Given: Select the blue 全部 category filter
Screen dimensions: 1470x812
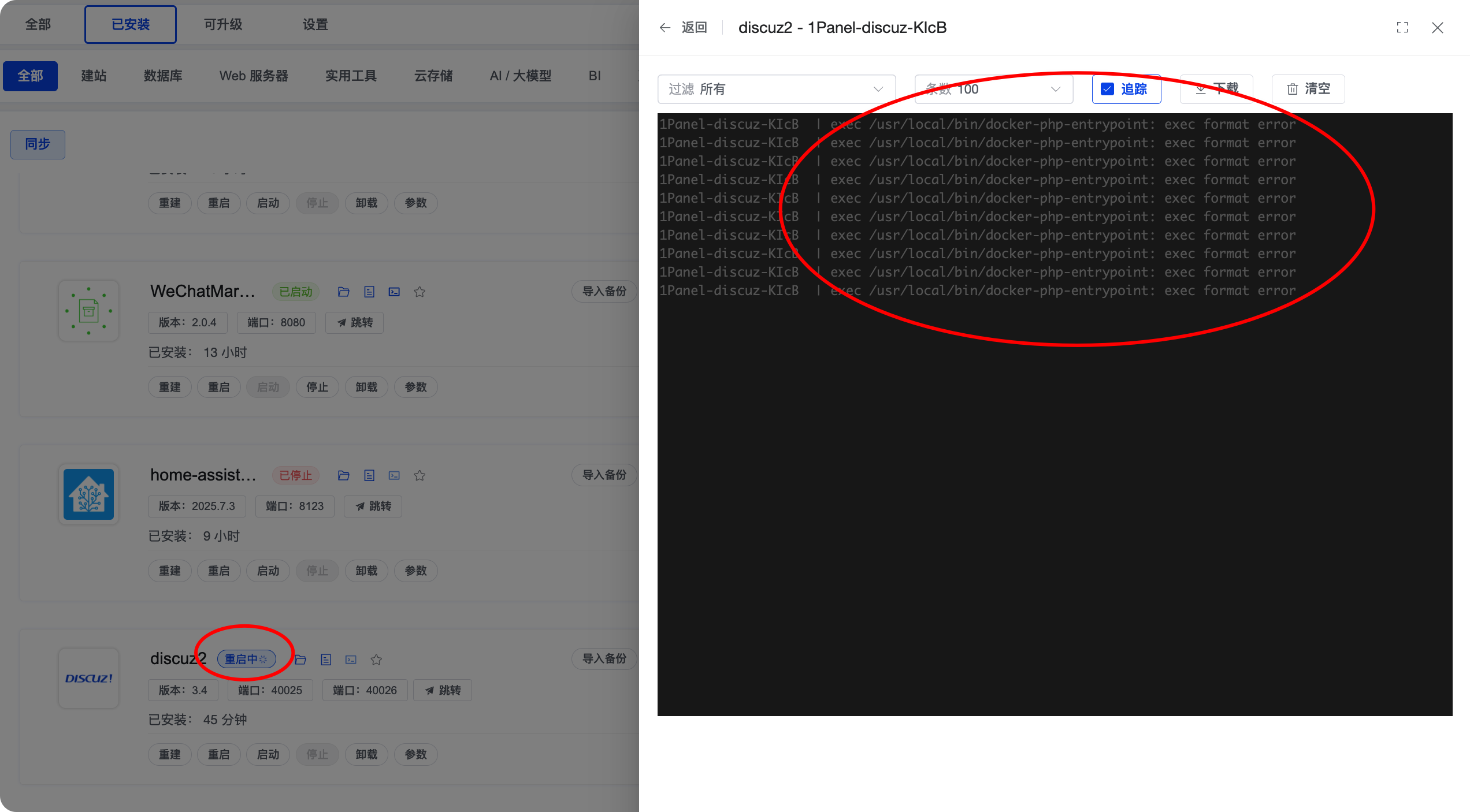Looking at the screenshot, I should point(30,76).
